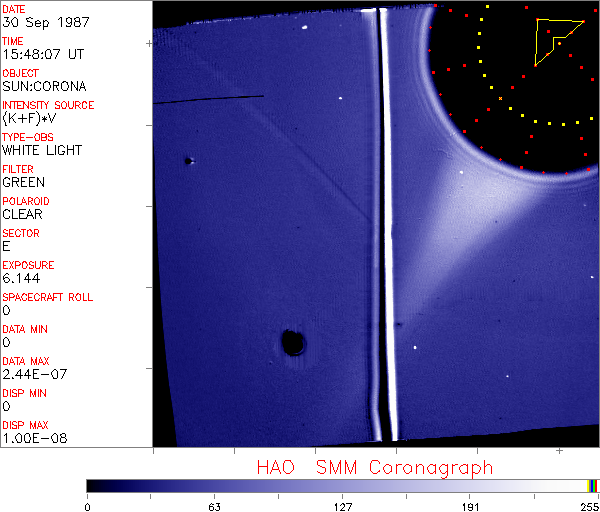Click the DISP MIN label
The width and height of the screenshot is (600, 512).
coord(24,393)
